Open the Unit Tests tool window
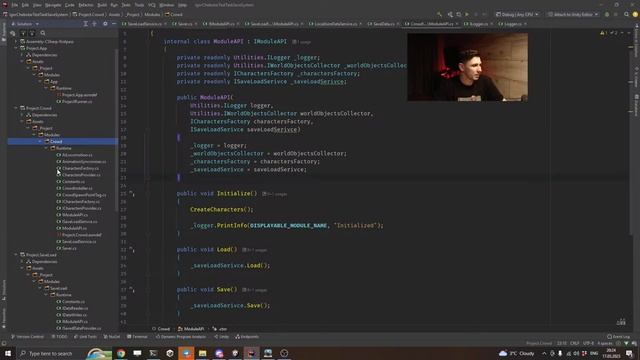This screenshot has width=640, height=360. point(85,337)
